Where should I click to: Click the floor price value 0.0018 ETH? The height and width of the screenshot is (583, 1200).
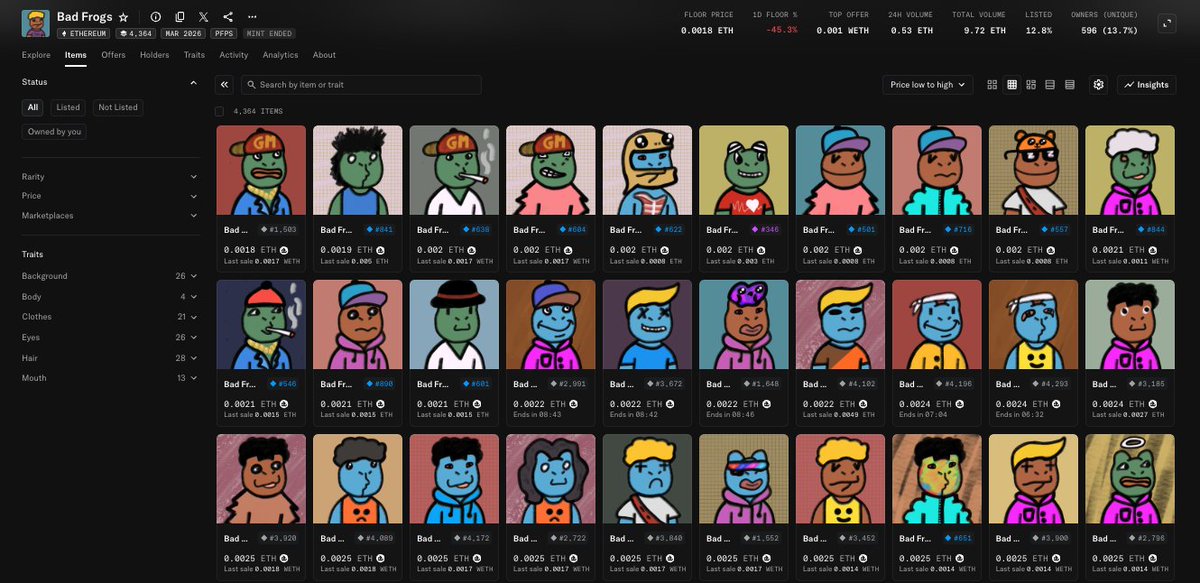point(708,30)
